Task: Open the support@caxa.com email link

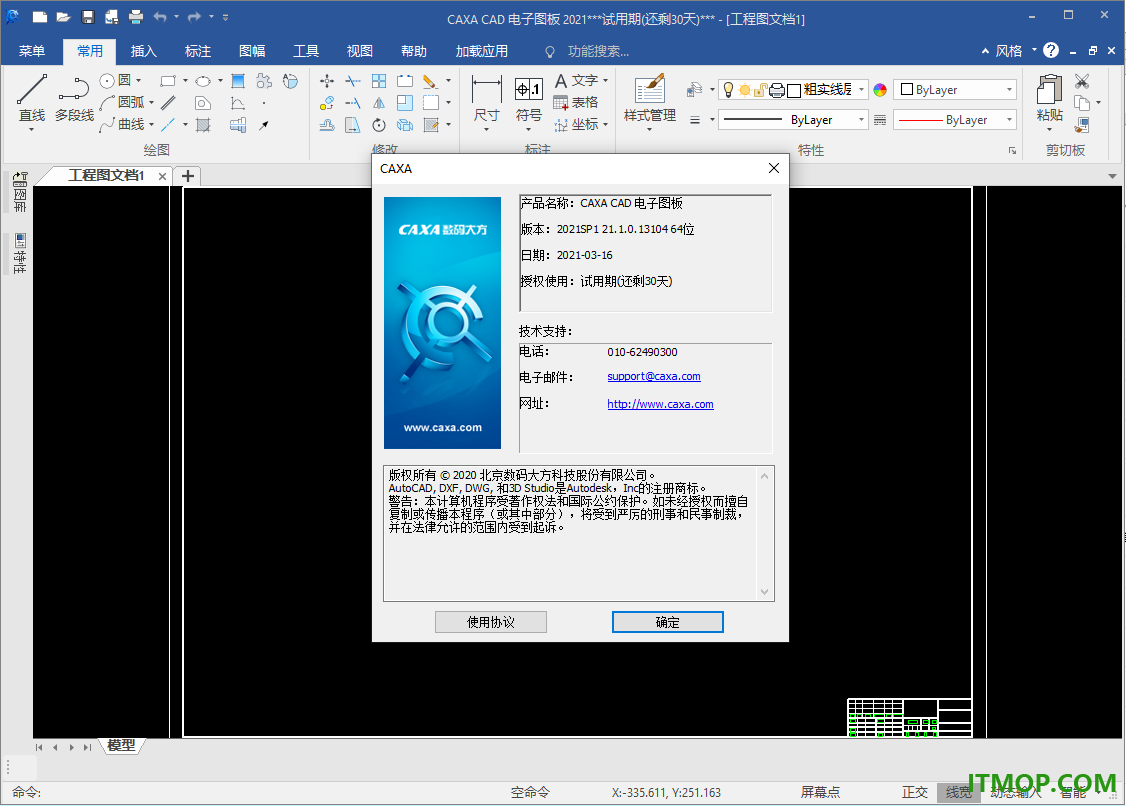Action: (x=653, y=376)
